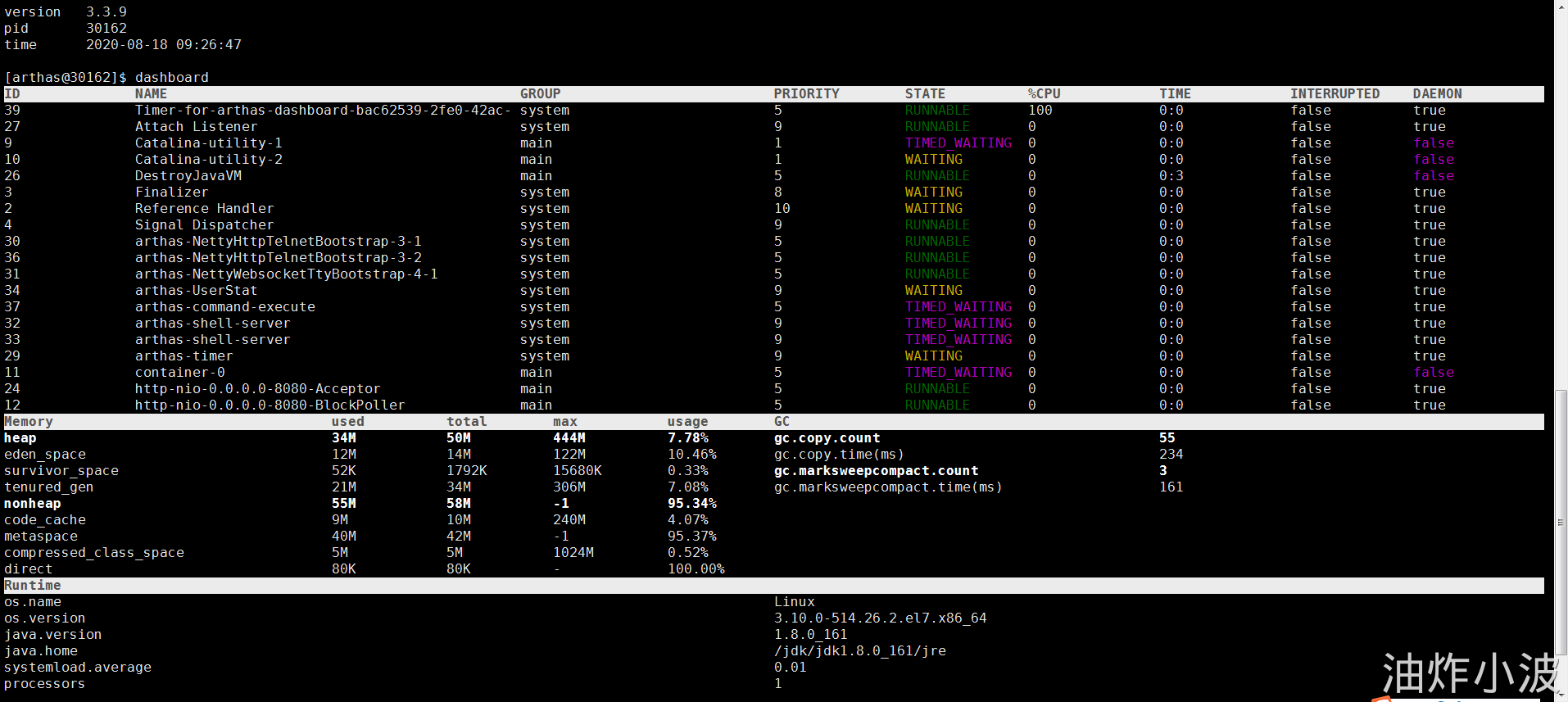Select the java.home path /jdk/jdk1.8.0_161/jre
1568x702 pixels.
click(860, 651)
